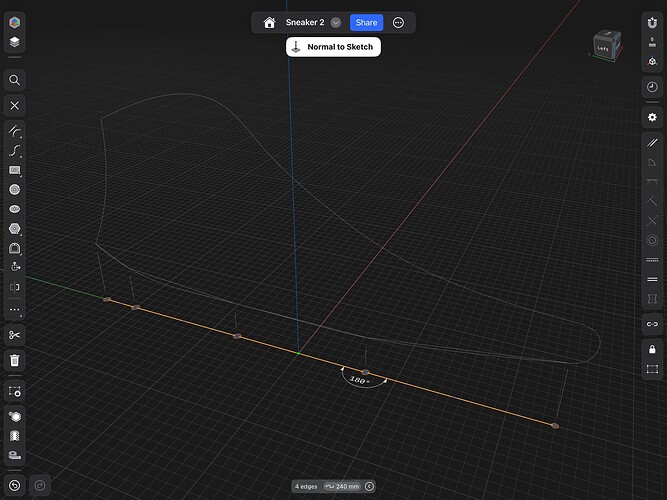667x500 pixels.
Task: Click the orientation view cube
Action: (607, 45)
